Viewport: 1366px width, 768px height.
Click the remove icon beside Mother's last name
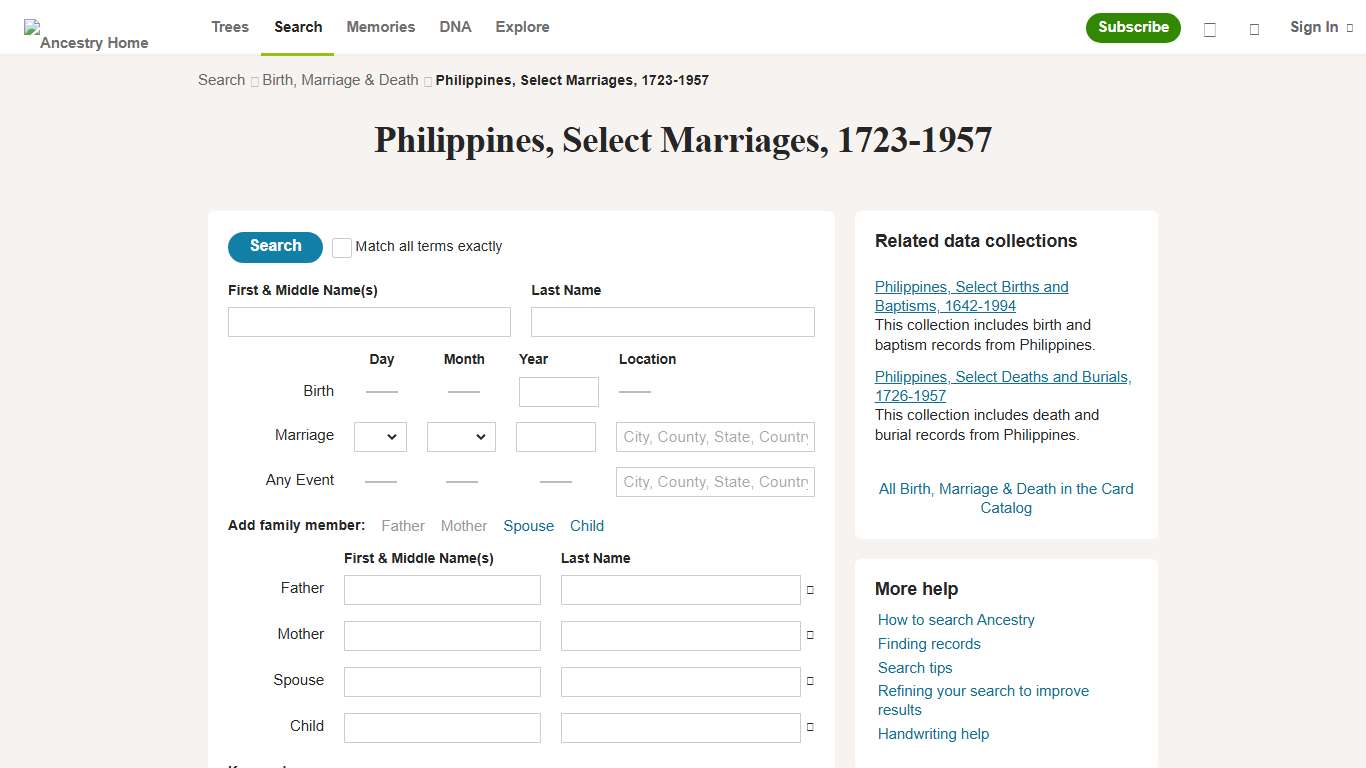[x=808, y=635]
